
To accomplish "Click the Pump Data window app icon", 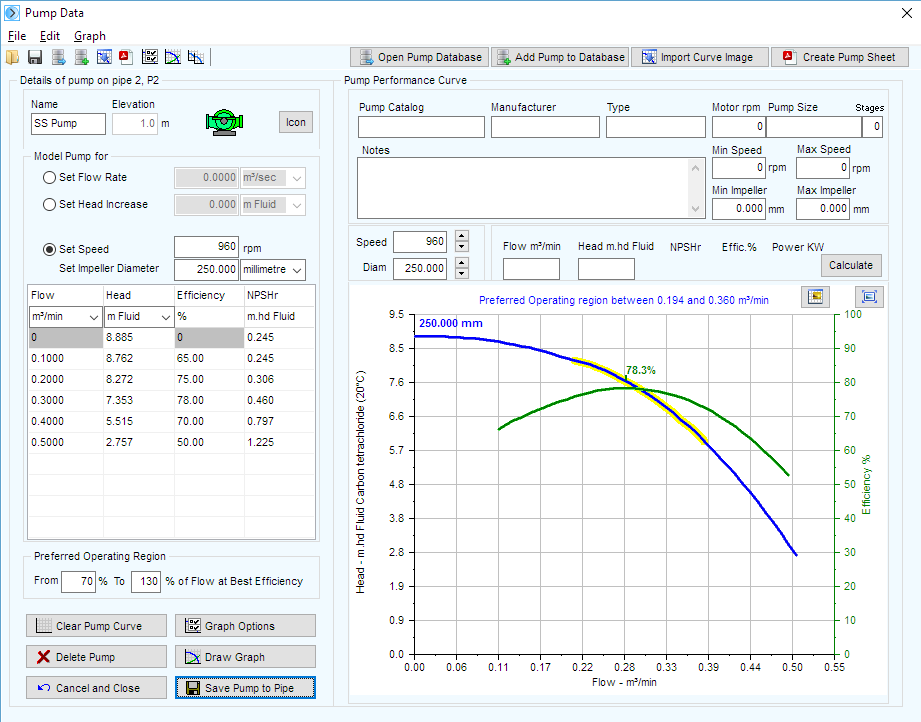I will 12,12.
